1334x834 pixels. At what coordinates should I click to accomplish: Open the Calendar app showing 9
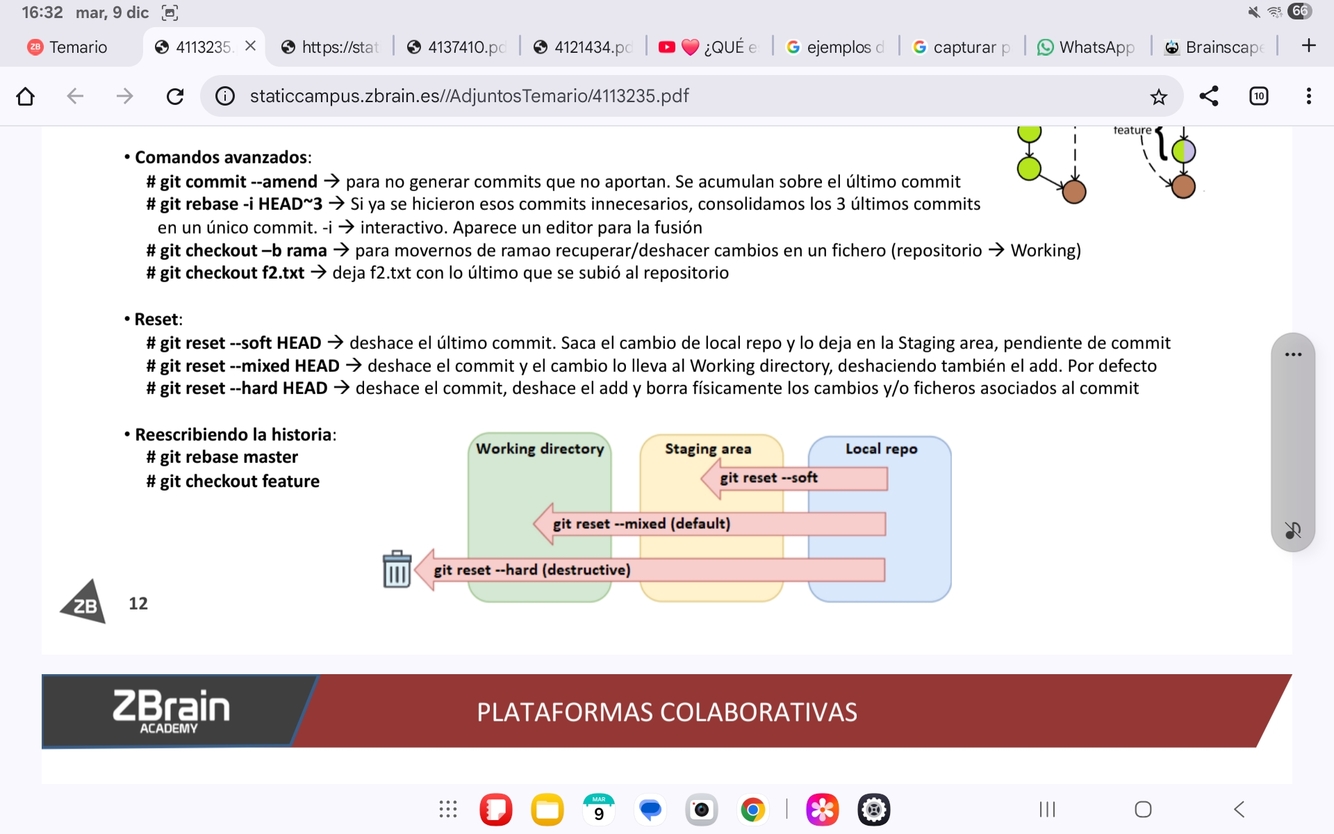coord(599,809)
